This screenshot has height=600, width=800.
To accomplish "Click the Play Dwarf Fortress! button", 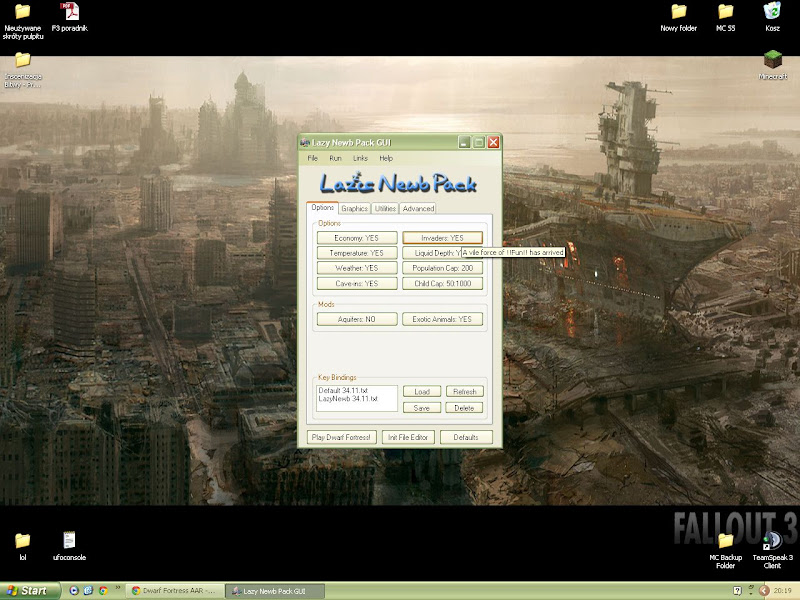I will 342,437.
